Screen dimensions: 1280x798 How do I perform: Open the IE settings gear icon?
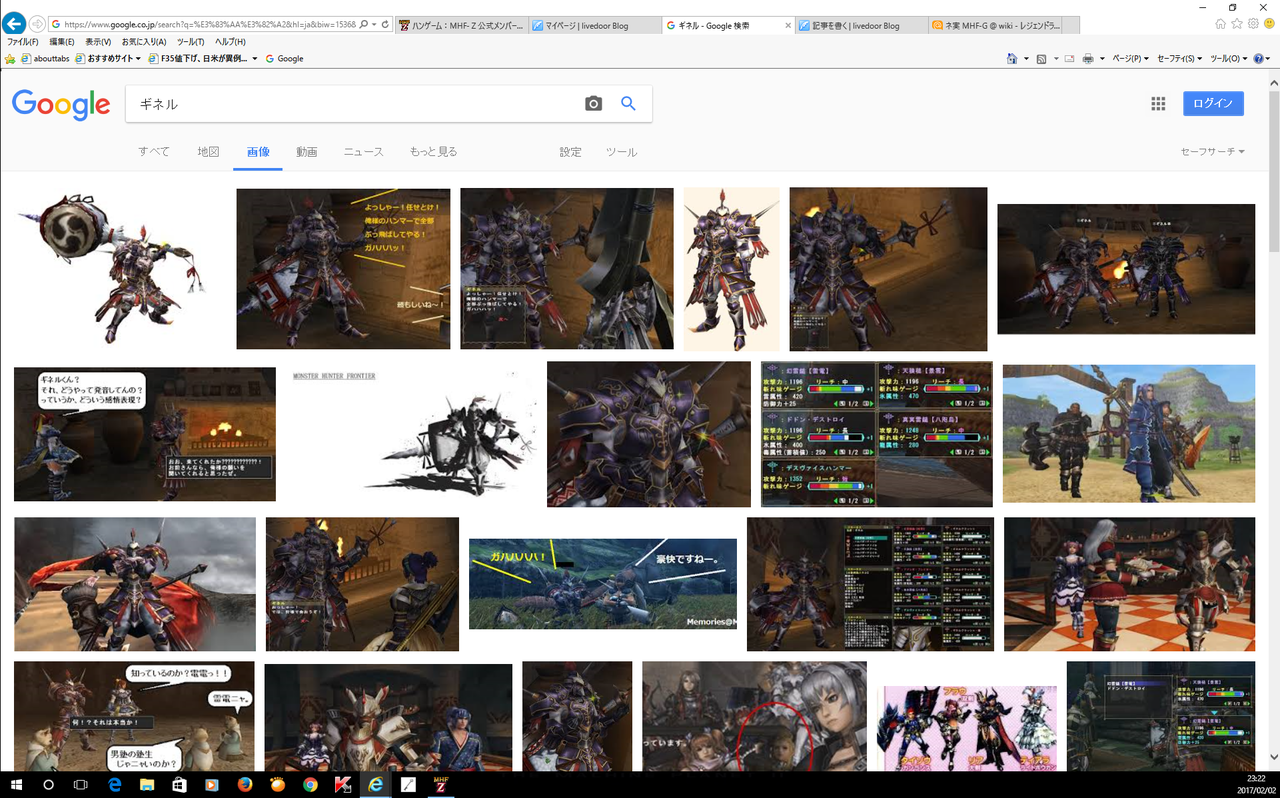1252,24
